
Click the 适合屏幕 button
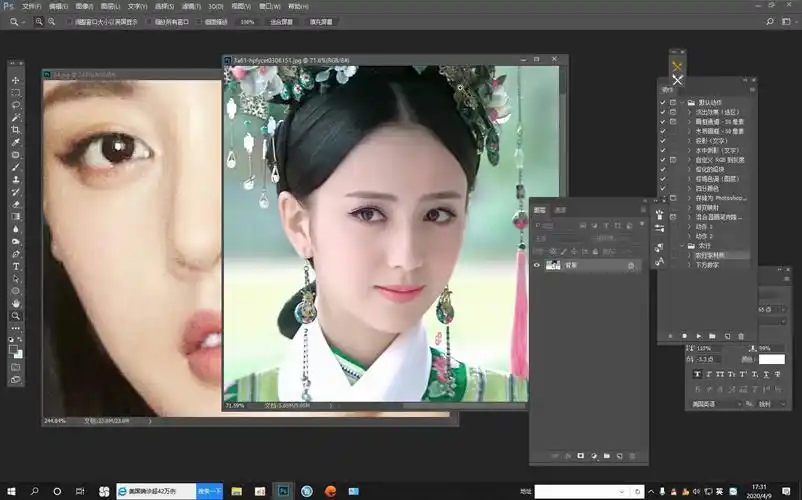coord(281,22)
